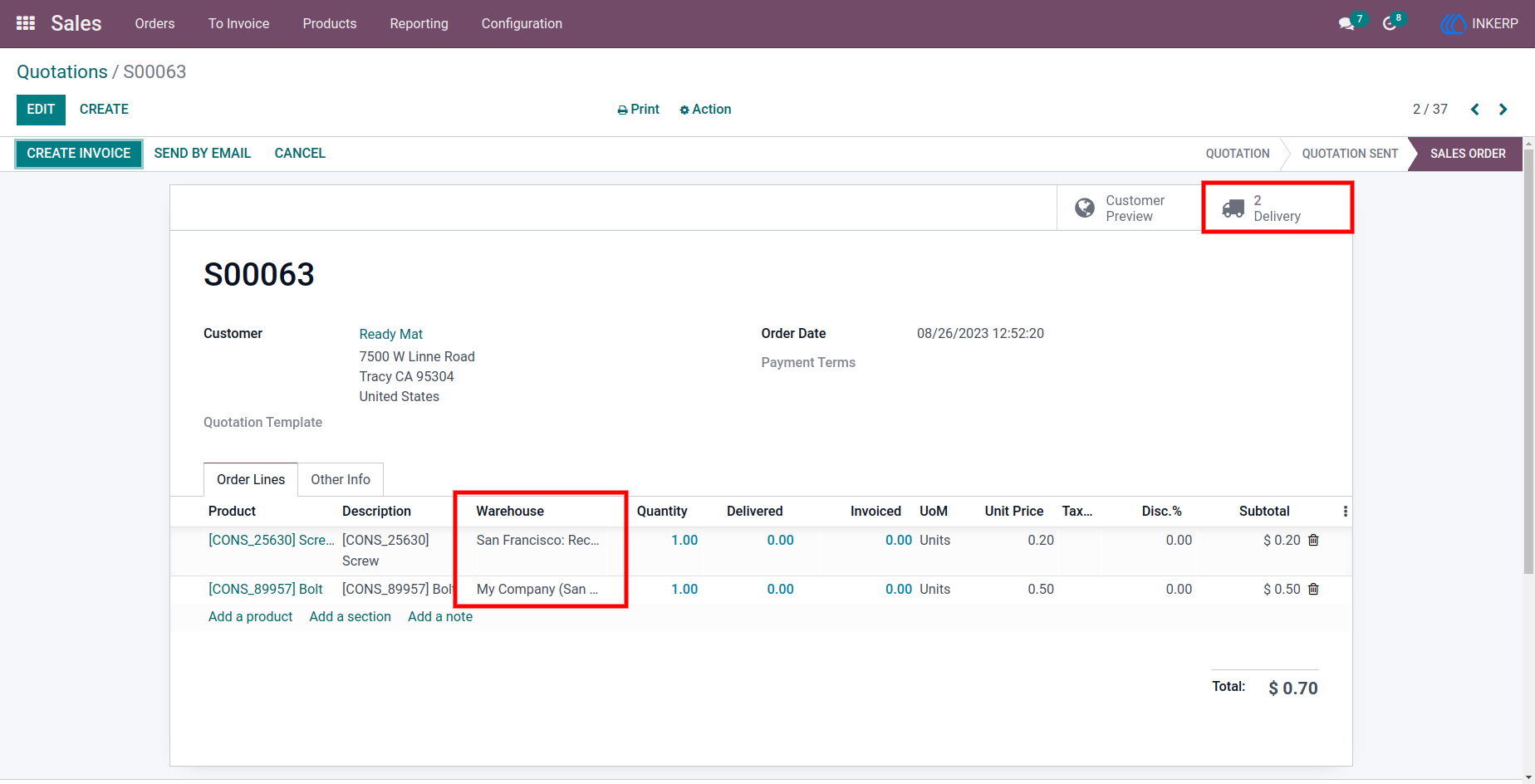Click Add a product link
This screenshot has height=784, width=1535.
[250, 616]
